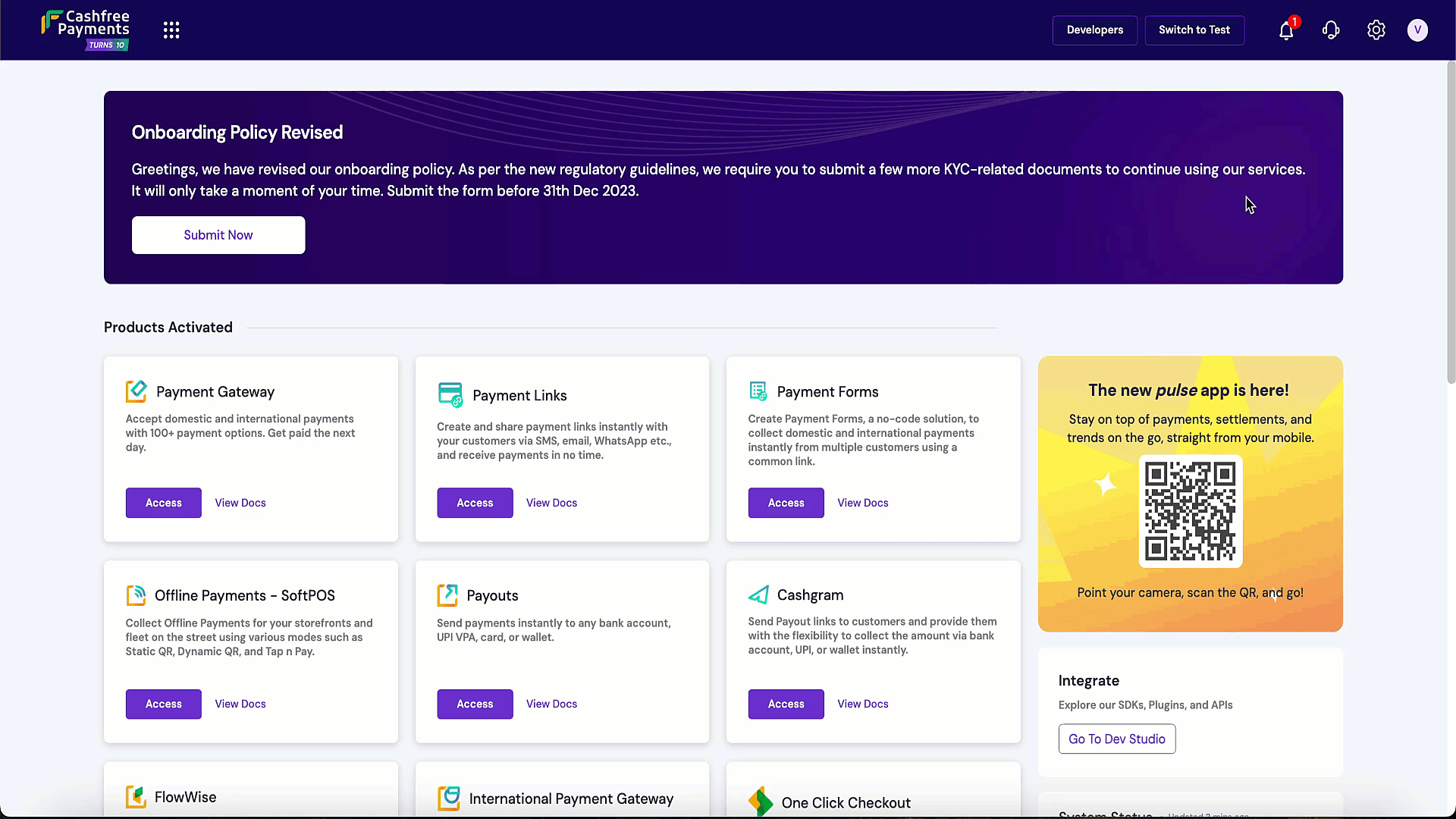This screenshot has width=1456, height=819.
Task: Switch to Test environment
Action: pyautogui.click(x=1194, y=30)
